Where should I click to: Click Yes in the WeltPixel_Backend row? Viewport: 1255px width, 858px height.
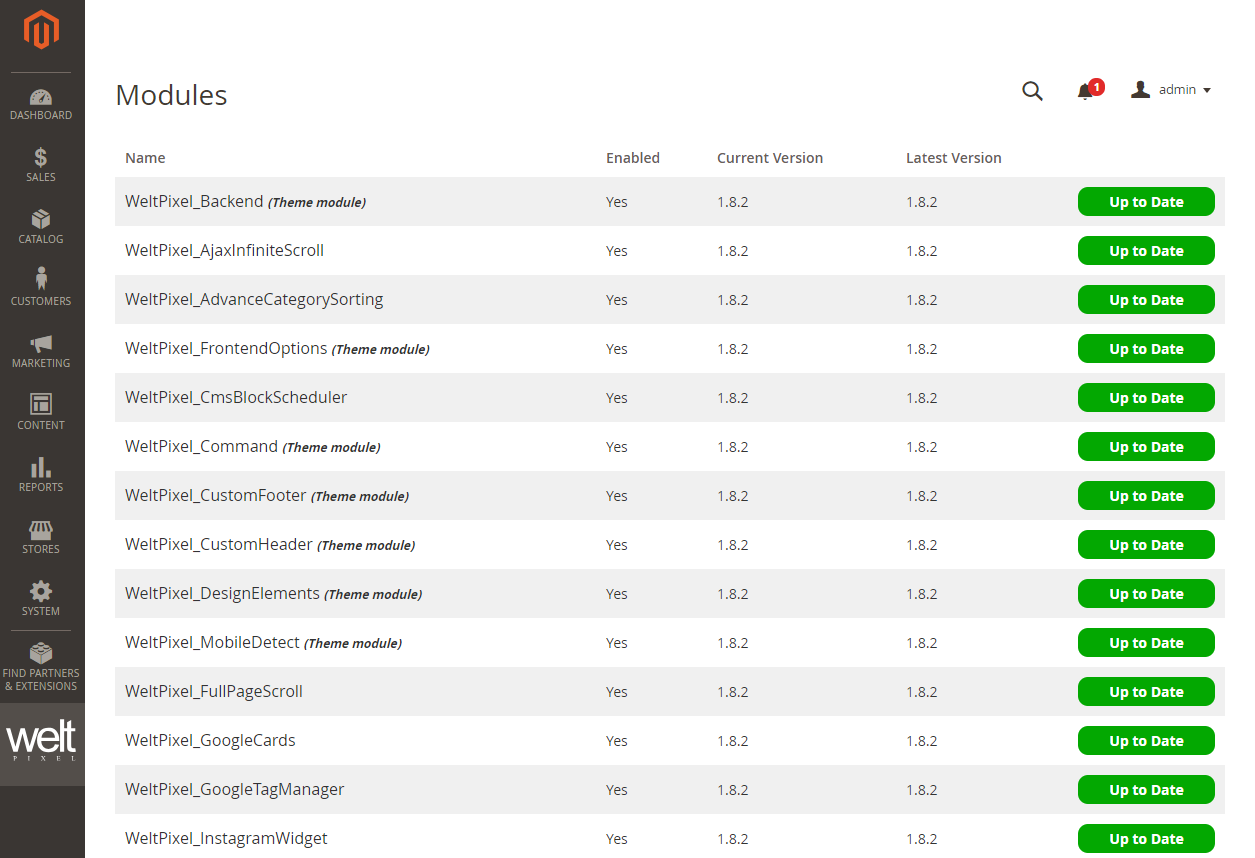click(617, 202)
